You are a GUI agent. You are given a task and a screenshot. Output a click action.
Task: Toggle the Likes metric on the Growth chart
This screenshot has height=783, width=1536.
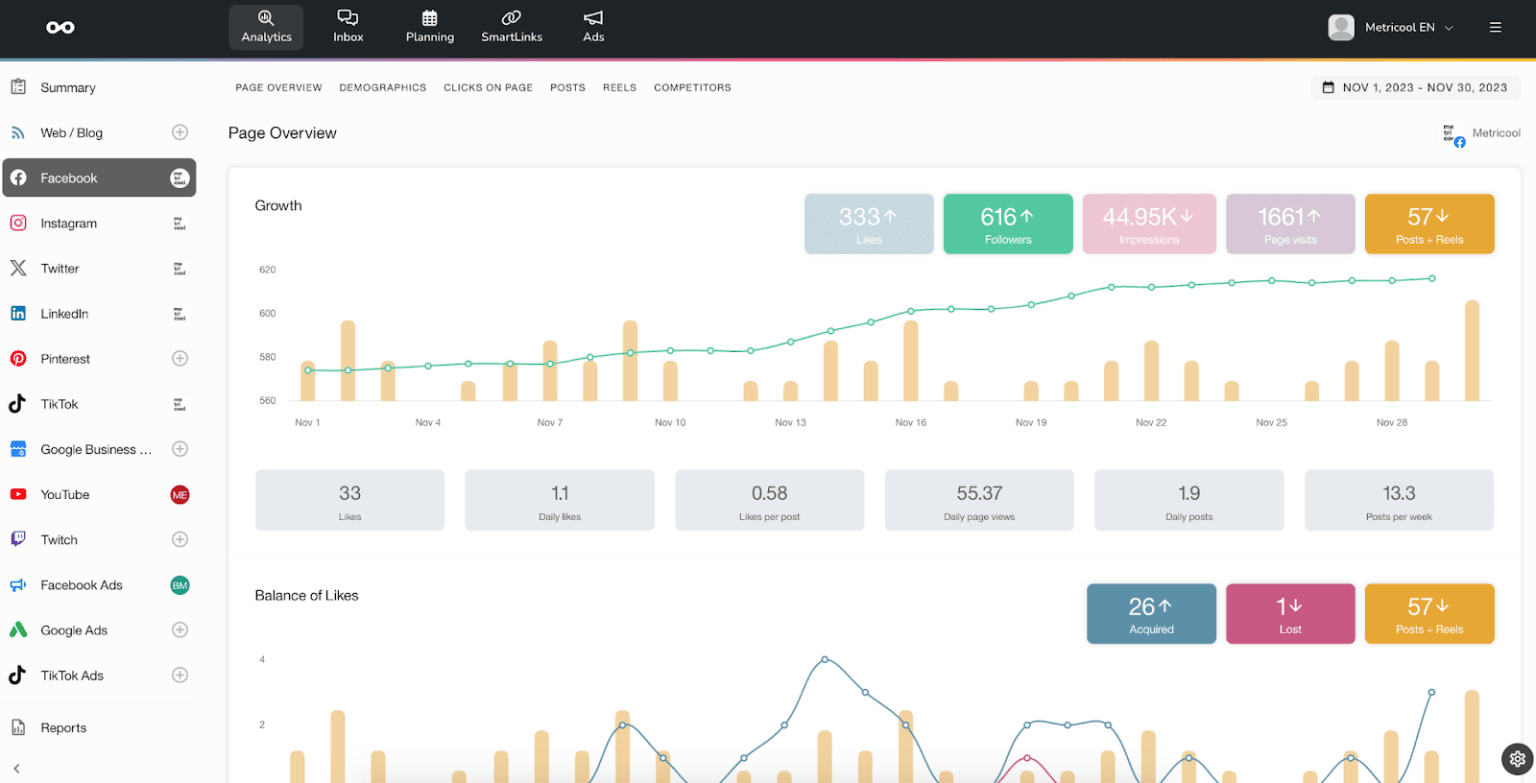point(868,223)
